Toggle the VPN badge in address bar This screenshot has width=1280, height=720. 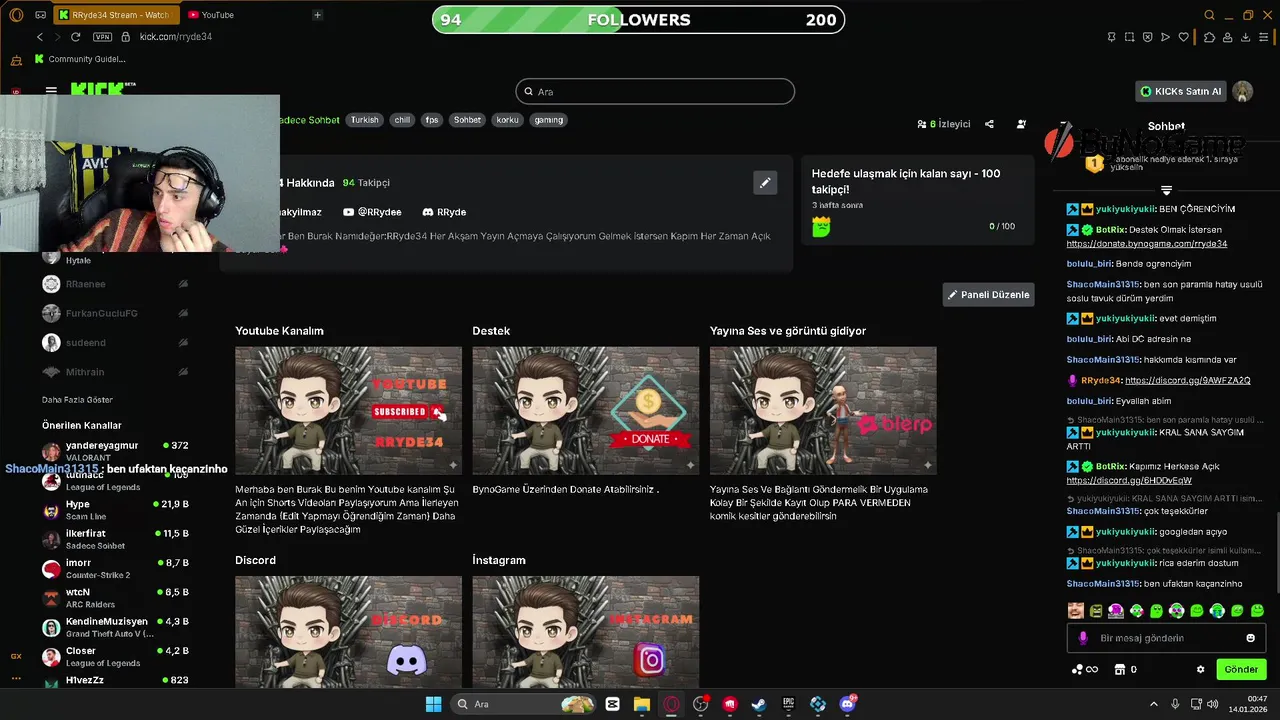[x=102, y=37]
